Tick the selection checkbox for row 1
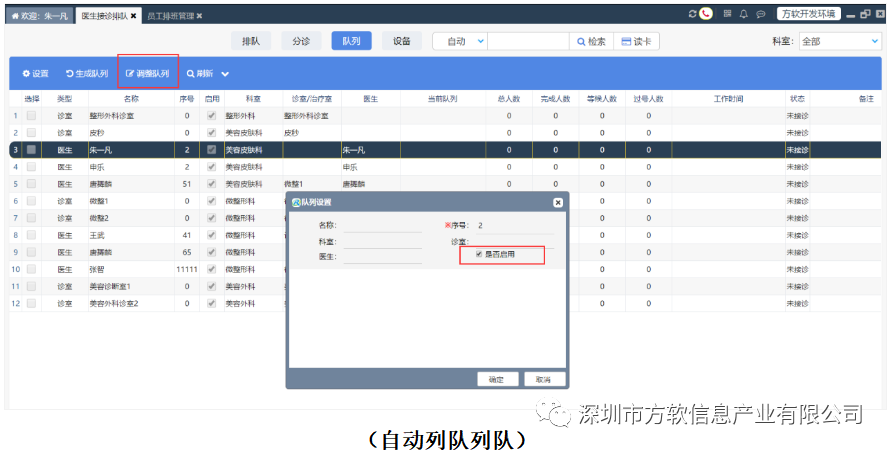Image resolution: width=892 pixels, height=453 pixels. click(31, 116)
